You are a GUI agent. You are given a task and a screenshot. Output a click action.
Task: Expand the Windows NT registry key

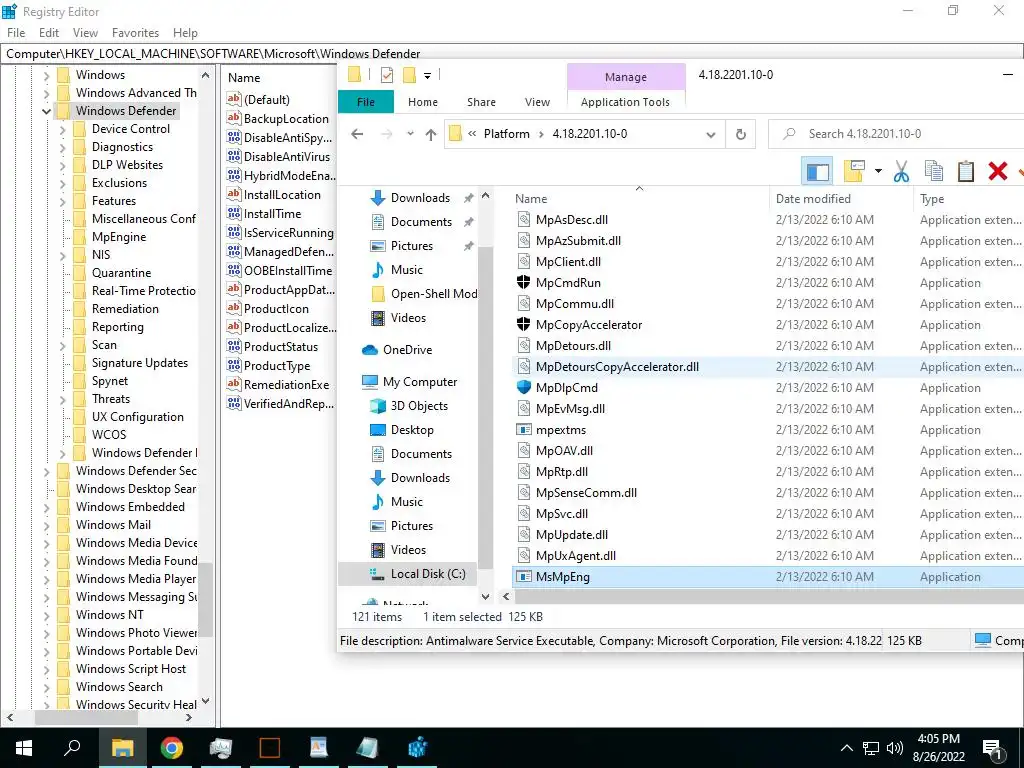pos(46,616)
